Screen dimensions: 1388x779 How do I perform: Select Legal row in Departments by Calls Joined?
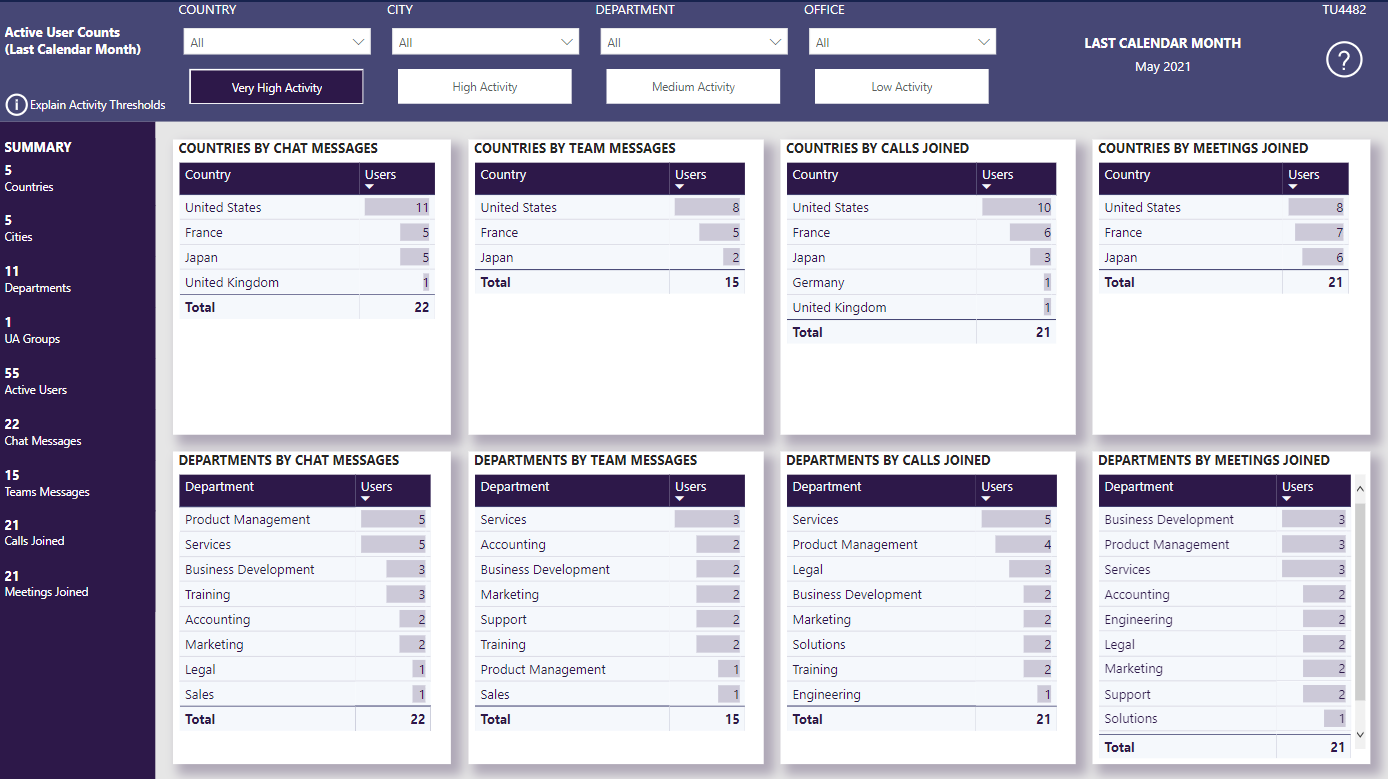point(921,570)
